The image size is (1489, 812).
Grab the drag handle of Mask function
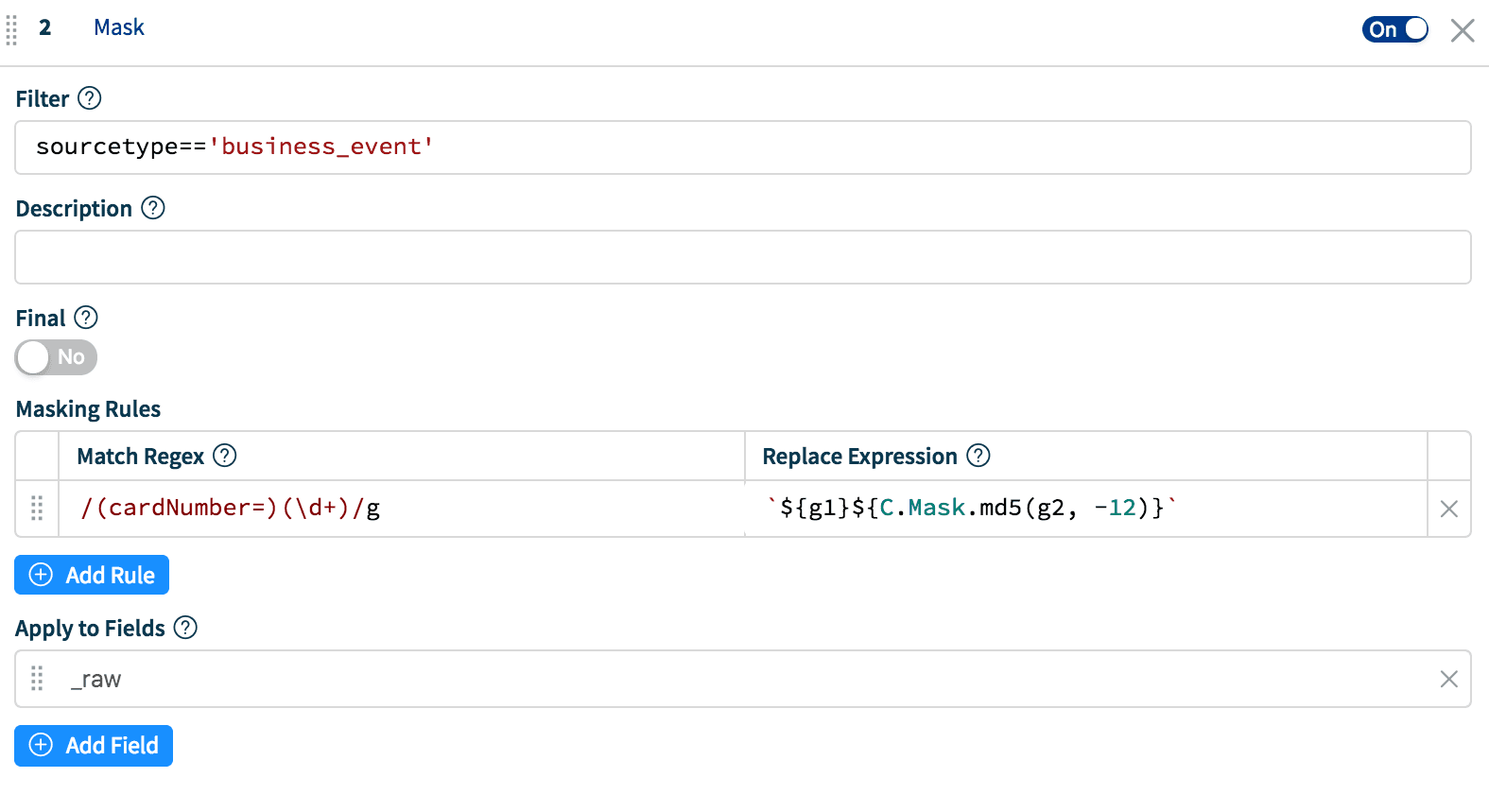coord(11,29)
